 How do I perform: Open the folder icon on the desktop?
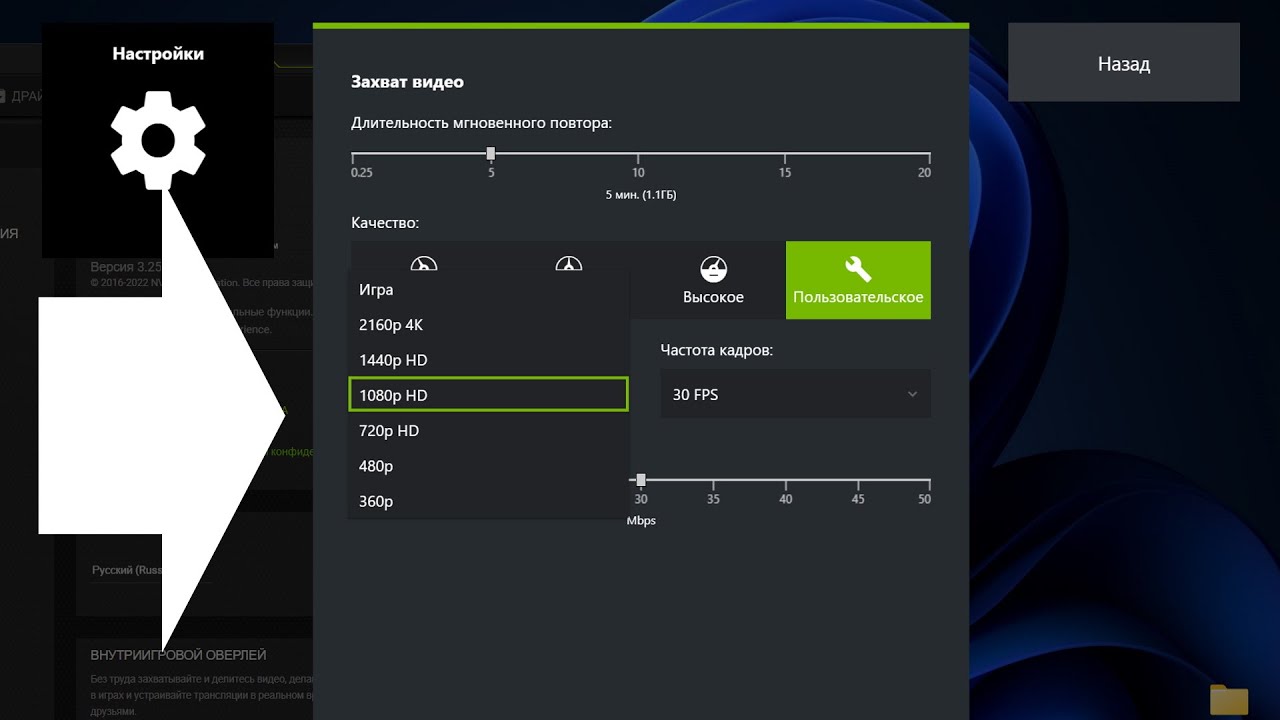[x=1229, y=700]
